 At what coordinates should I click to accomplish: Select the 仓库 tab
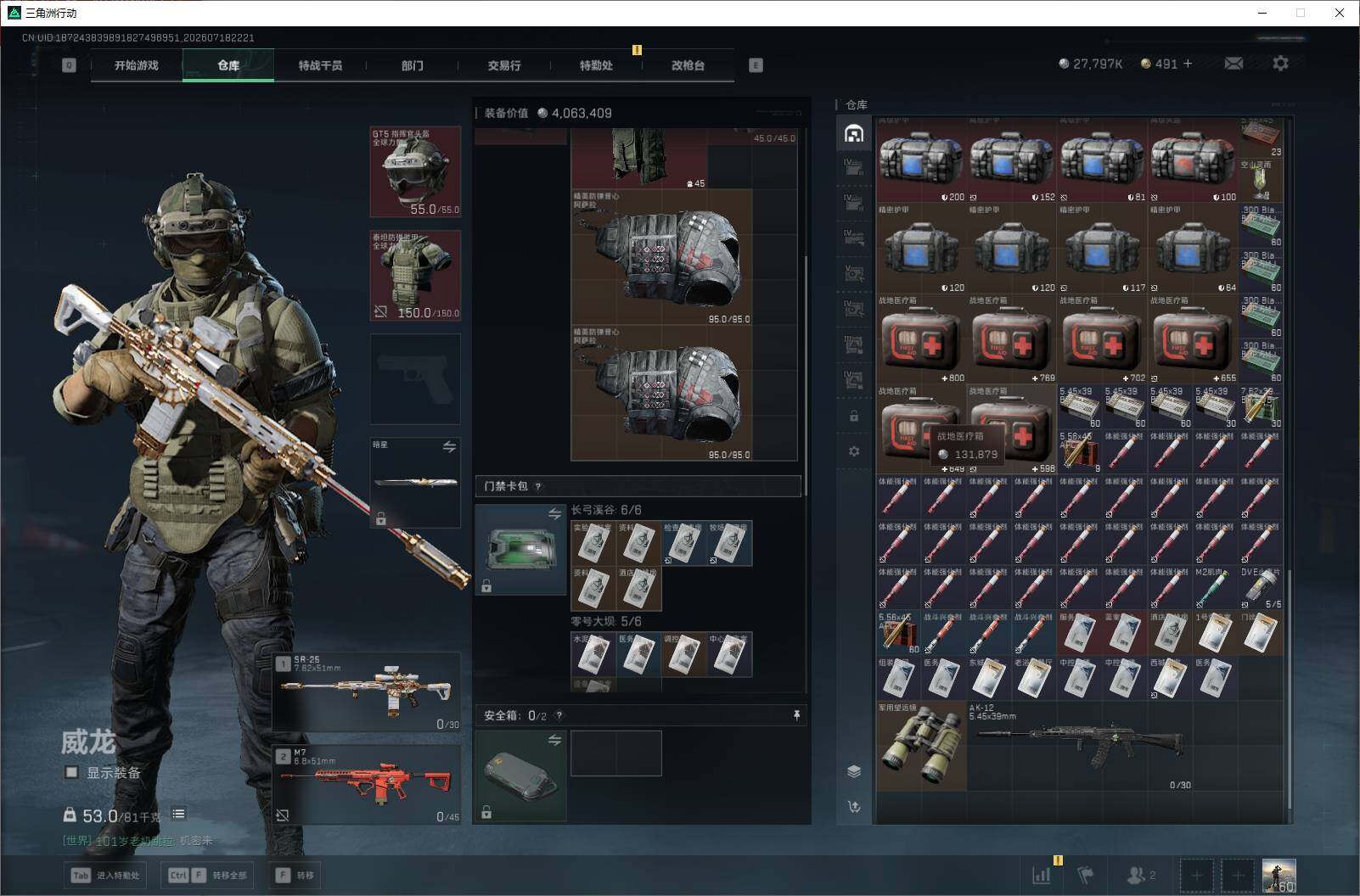(x=228, y=65)
